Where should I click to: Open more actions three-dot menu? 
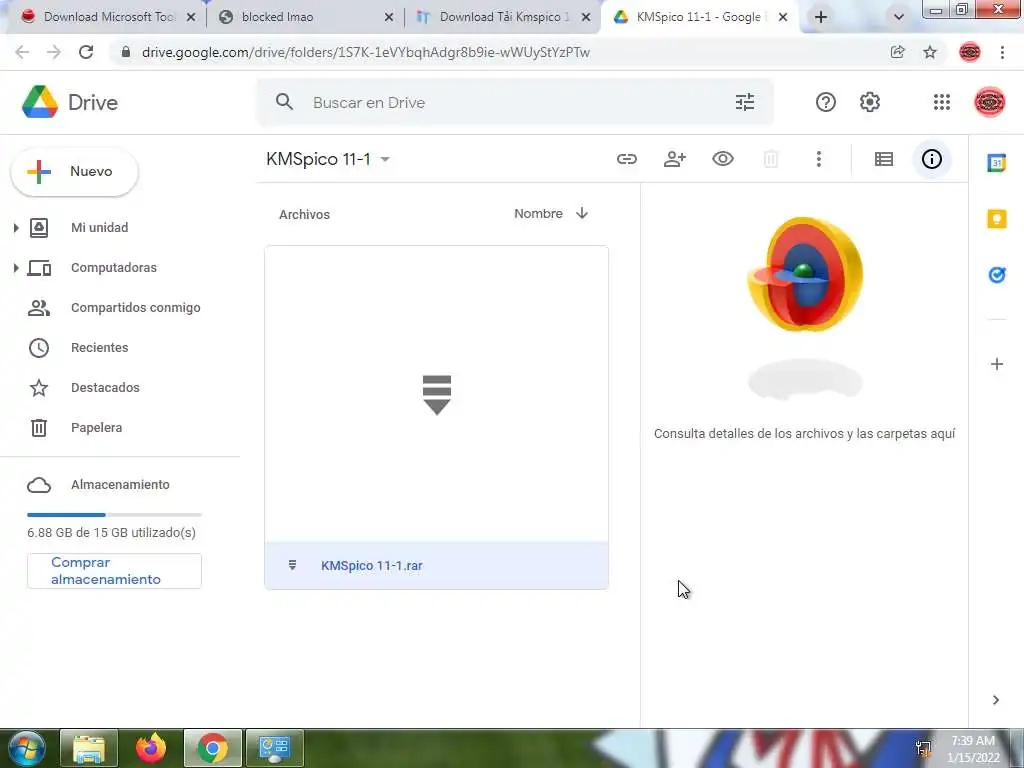click(x=818, y=159)
